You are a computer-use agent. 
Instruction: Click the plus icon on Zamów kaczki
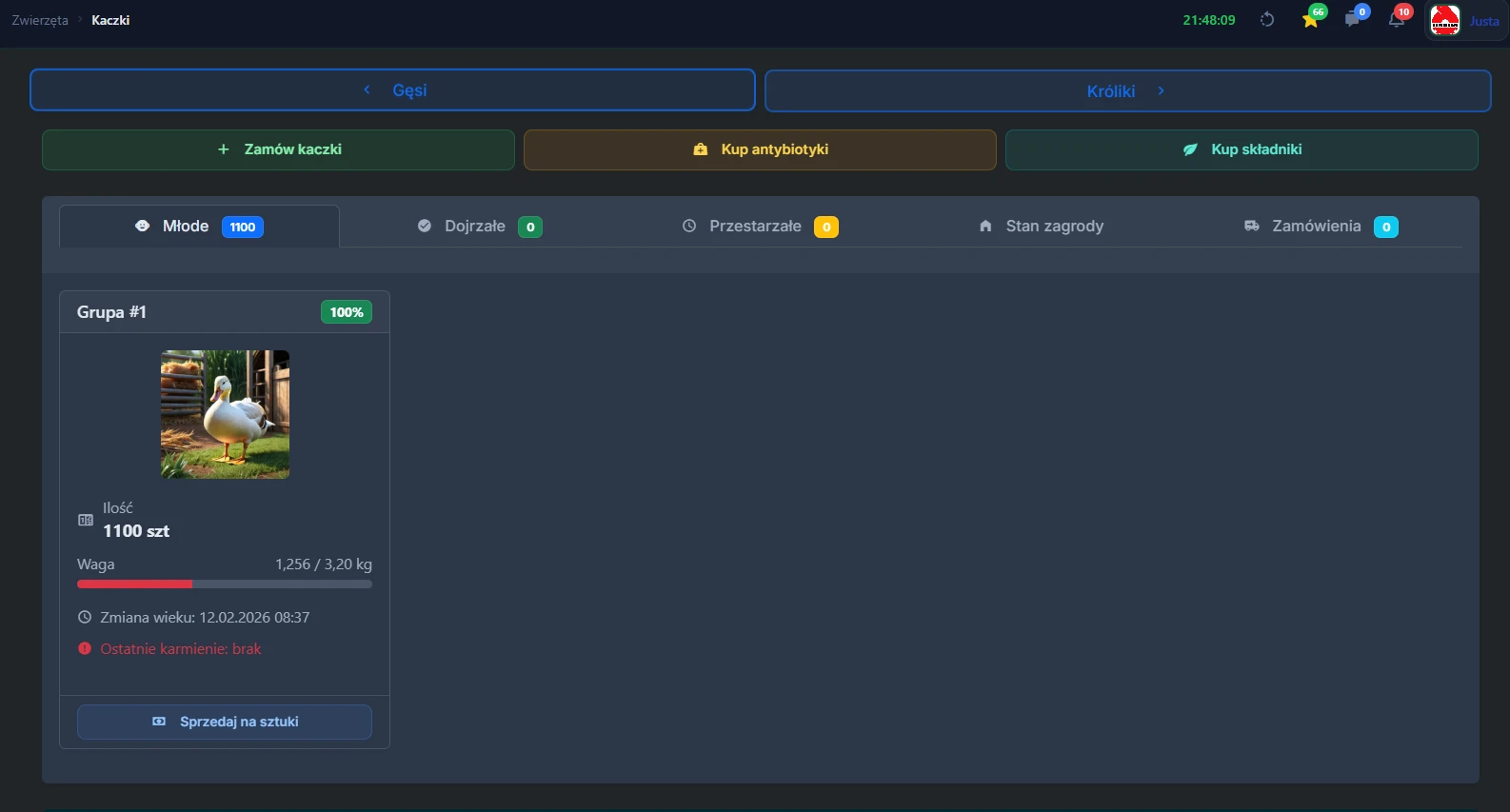pyautogui.click(x=224, y=149)
